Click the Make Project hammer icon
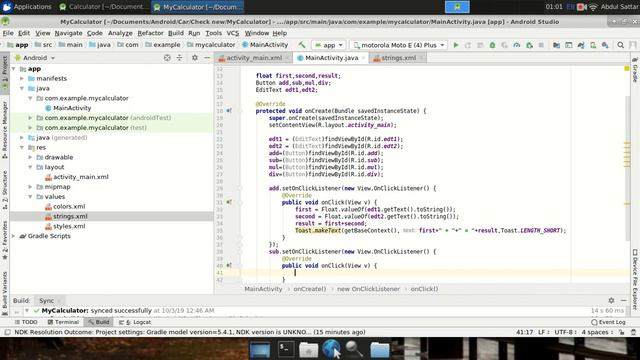640x360 pixels. click(x=302, y=45)
